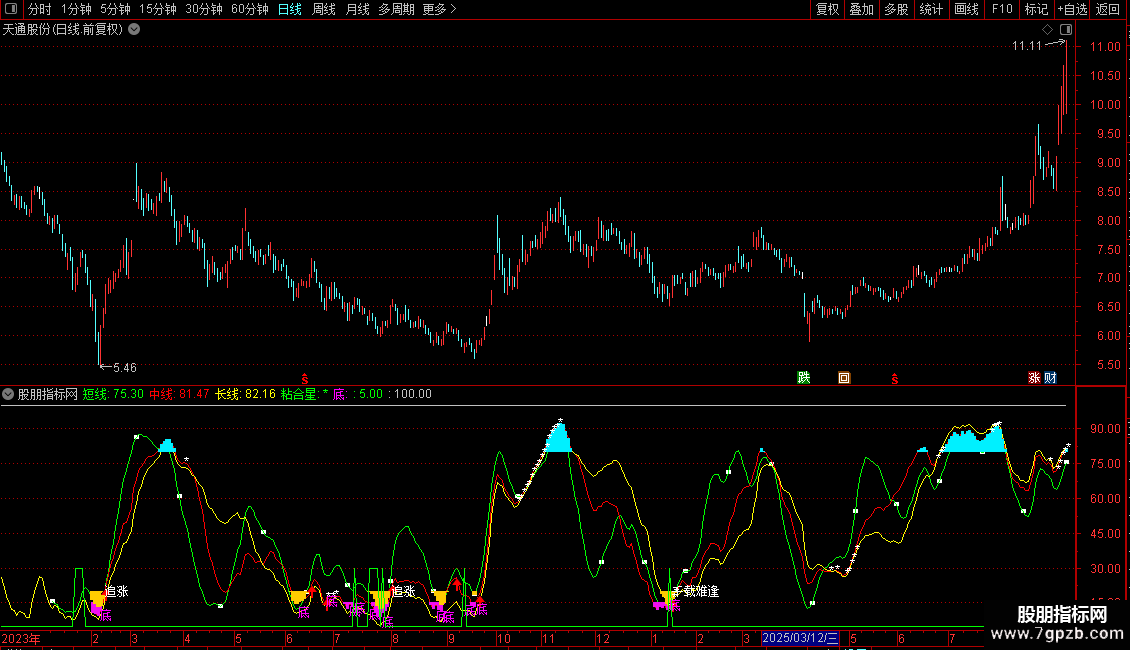1130x650 pixels.
Task: Click the diamond icon above the price axis
Action: [x=1048, y=30]
